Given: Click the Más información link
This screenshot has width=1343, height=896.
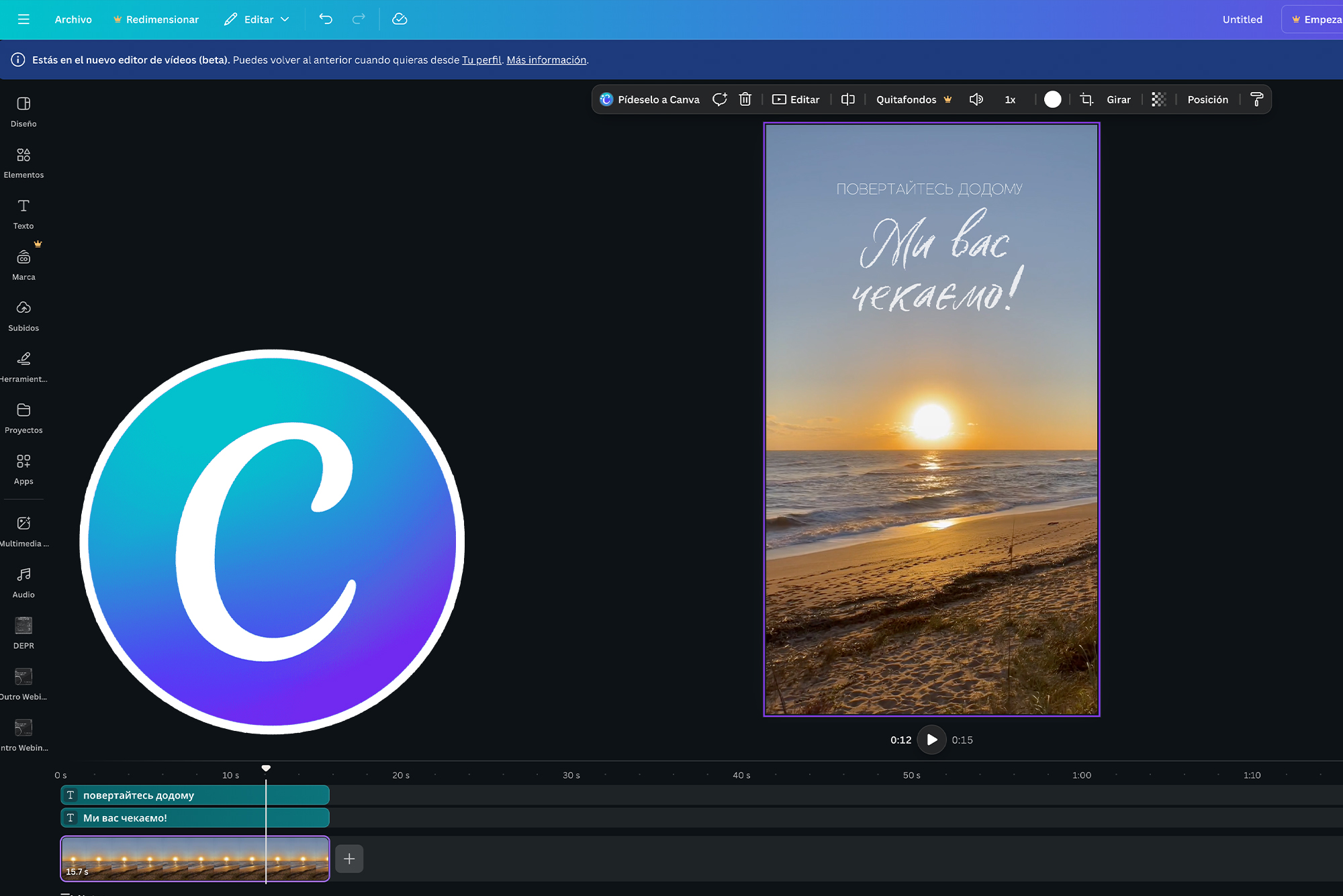Looking at the screenshot, I should [x=546, y=60].
